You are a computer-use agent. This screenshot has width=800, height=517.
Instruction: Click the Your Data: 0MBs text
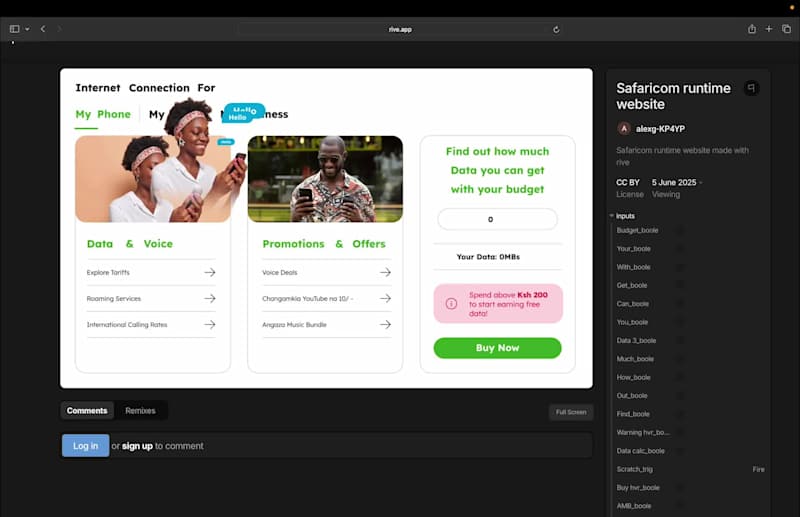(488, 257)
